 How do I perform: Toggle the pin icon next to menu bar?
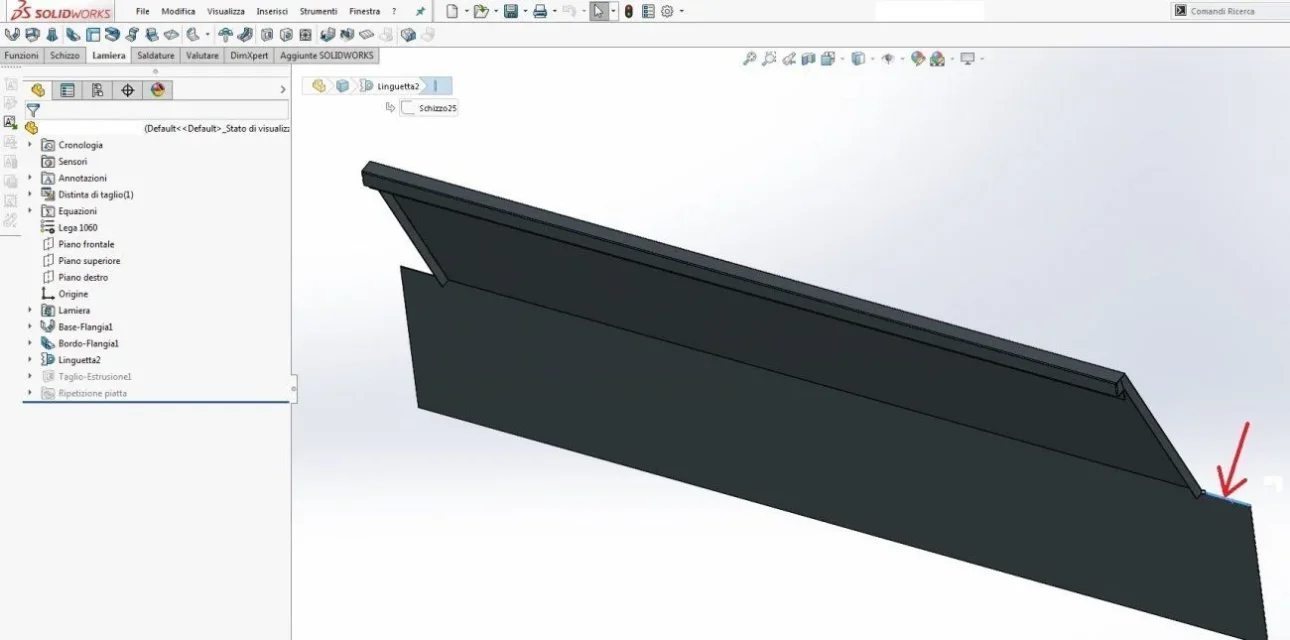(x=420, y=11)
